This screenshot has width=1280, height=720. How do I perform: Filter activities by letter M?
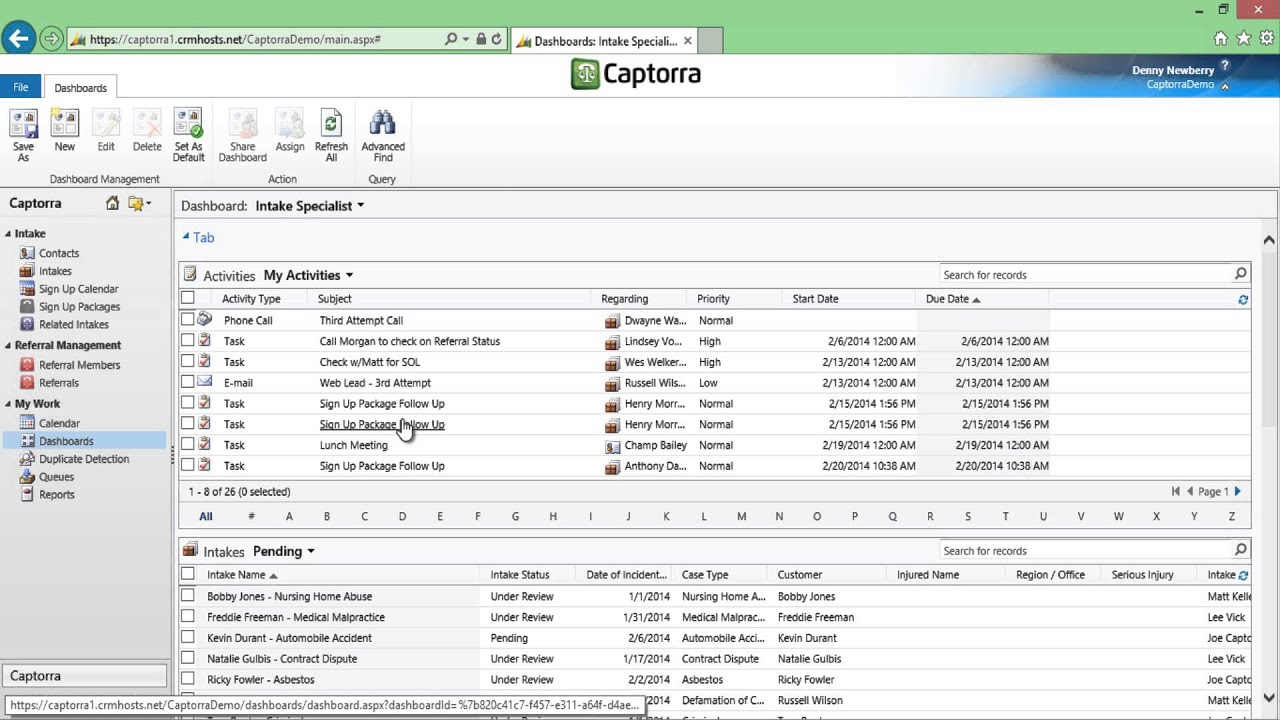click(741, 516)
